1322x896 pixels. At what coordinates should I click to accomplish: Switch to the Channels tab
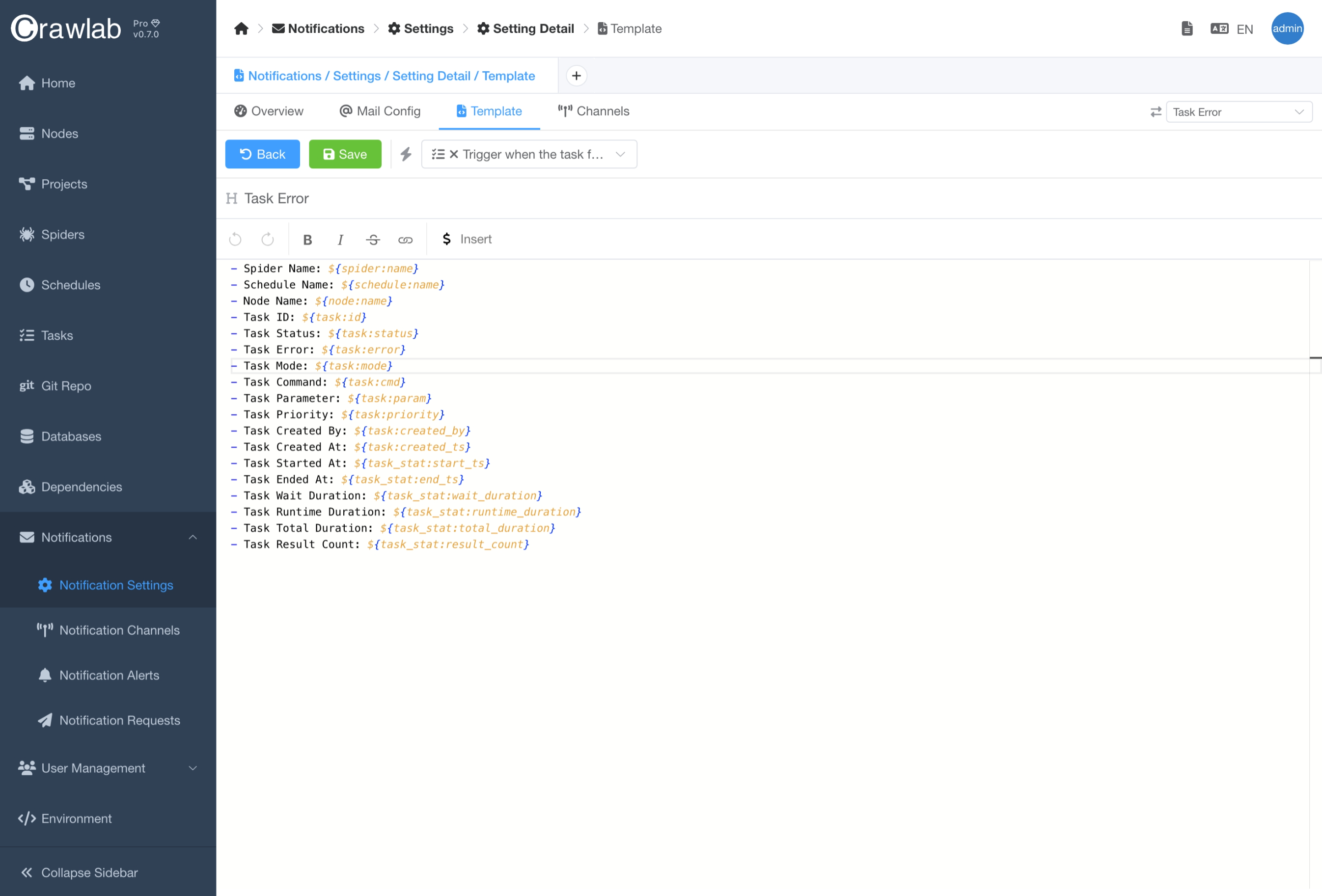593,111
